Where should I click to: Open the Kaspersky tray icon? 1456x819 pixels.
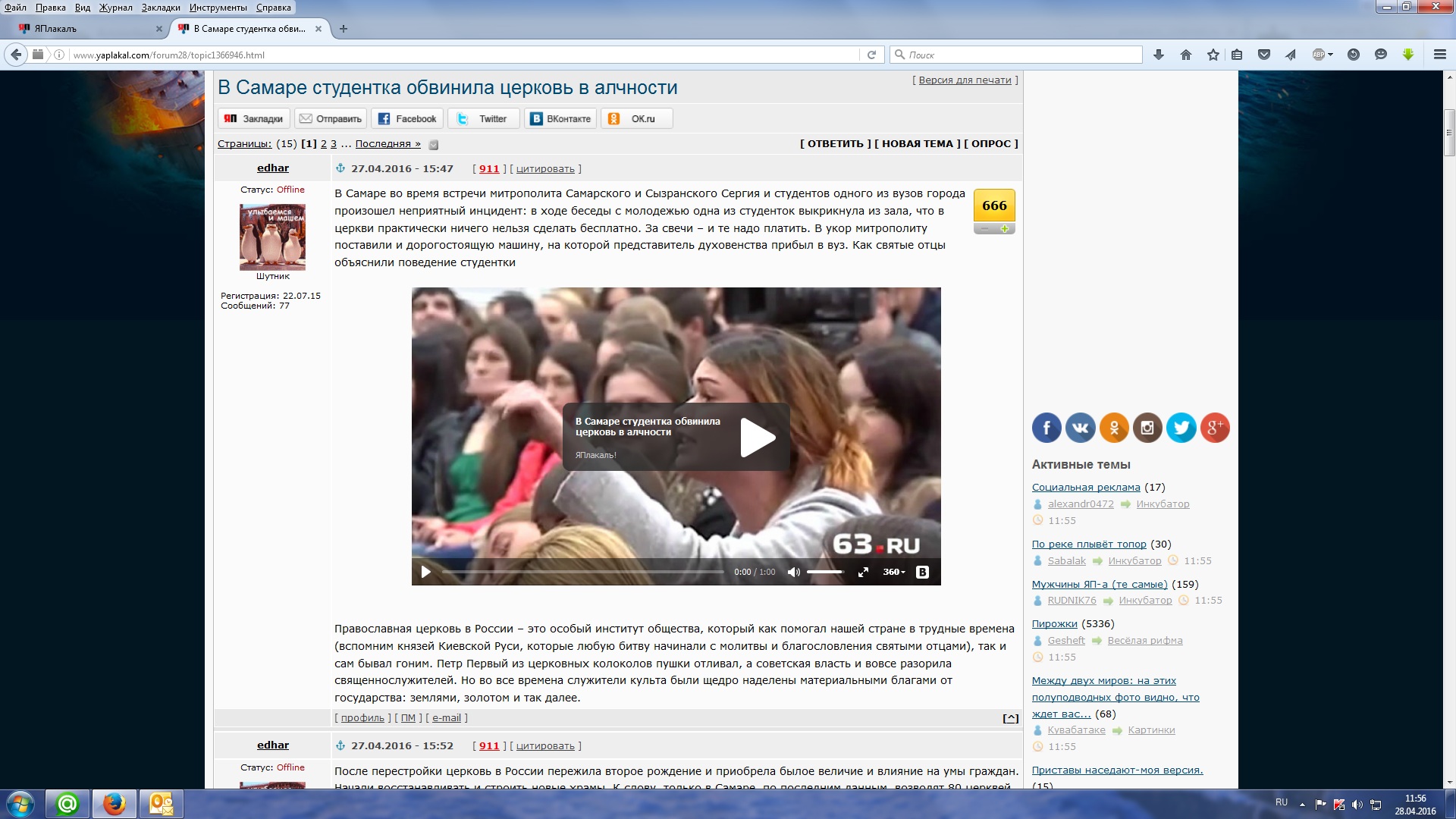(1339, 805)
